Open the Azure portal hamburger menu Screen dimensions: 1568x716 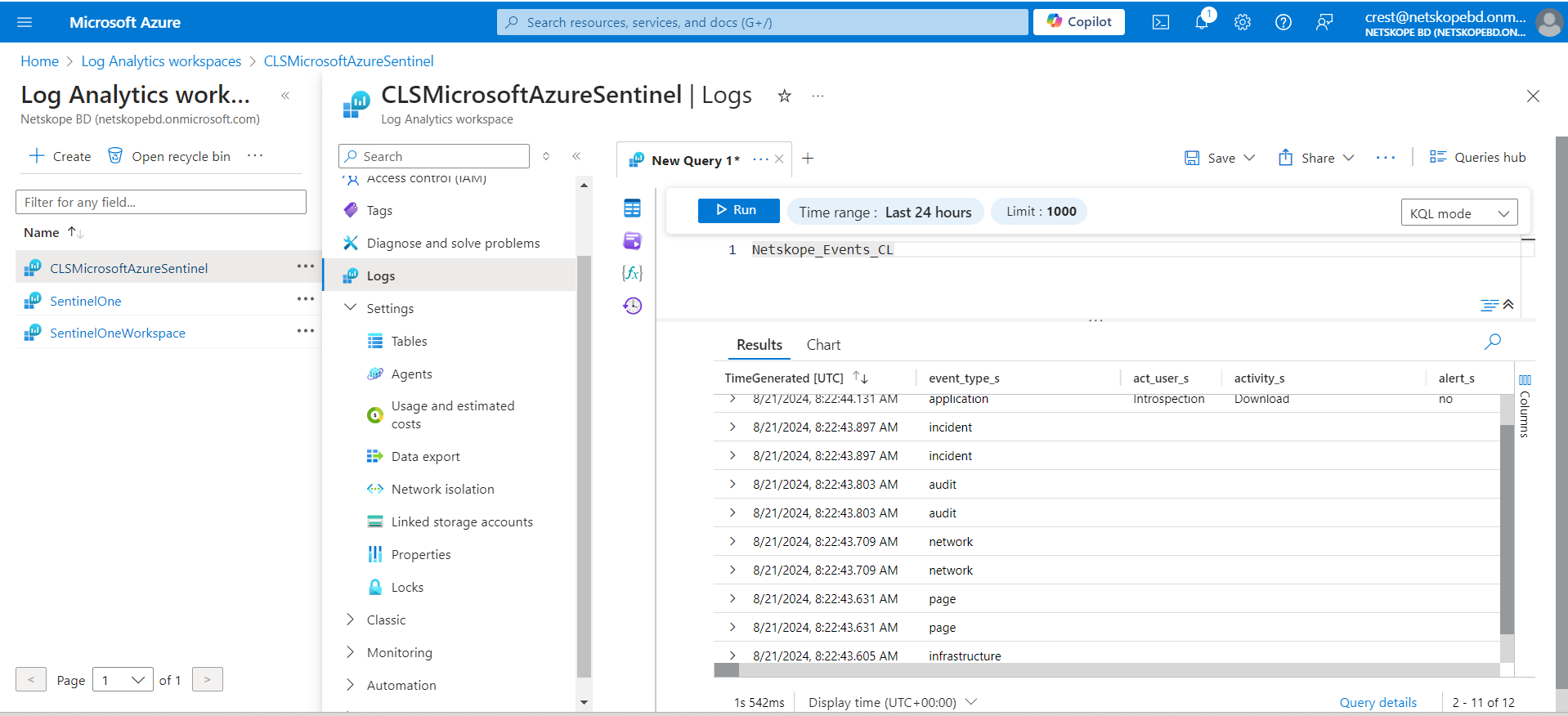[25, 22]
